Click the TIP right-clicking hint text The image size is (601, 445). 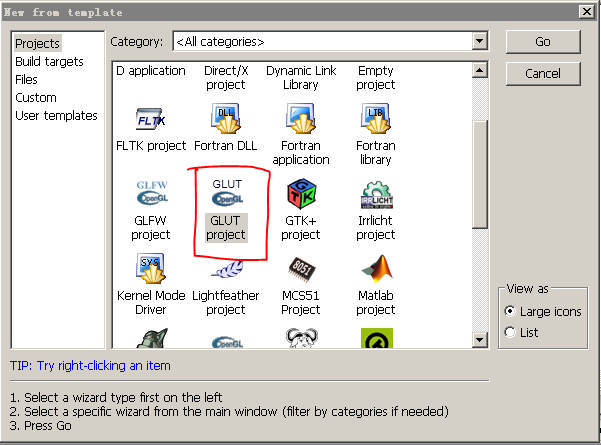[x=90, y=366]
